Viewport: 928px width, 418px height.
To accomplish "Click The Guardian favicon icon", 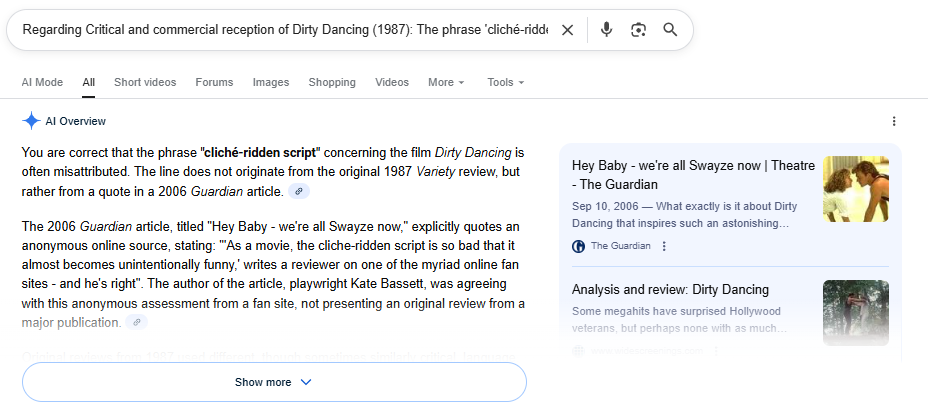I will (x=578, y=246).
